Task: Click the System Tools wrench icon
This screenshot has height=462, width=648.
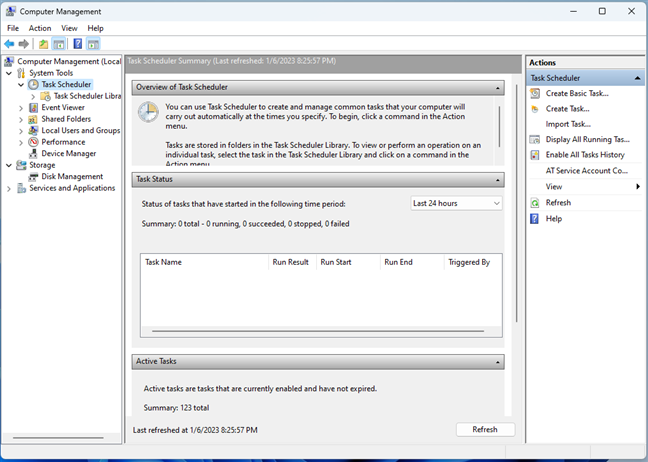Action: point(21,73)
